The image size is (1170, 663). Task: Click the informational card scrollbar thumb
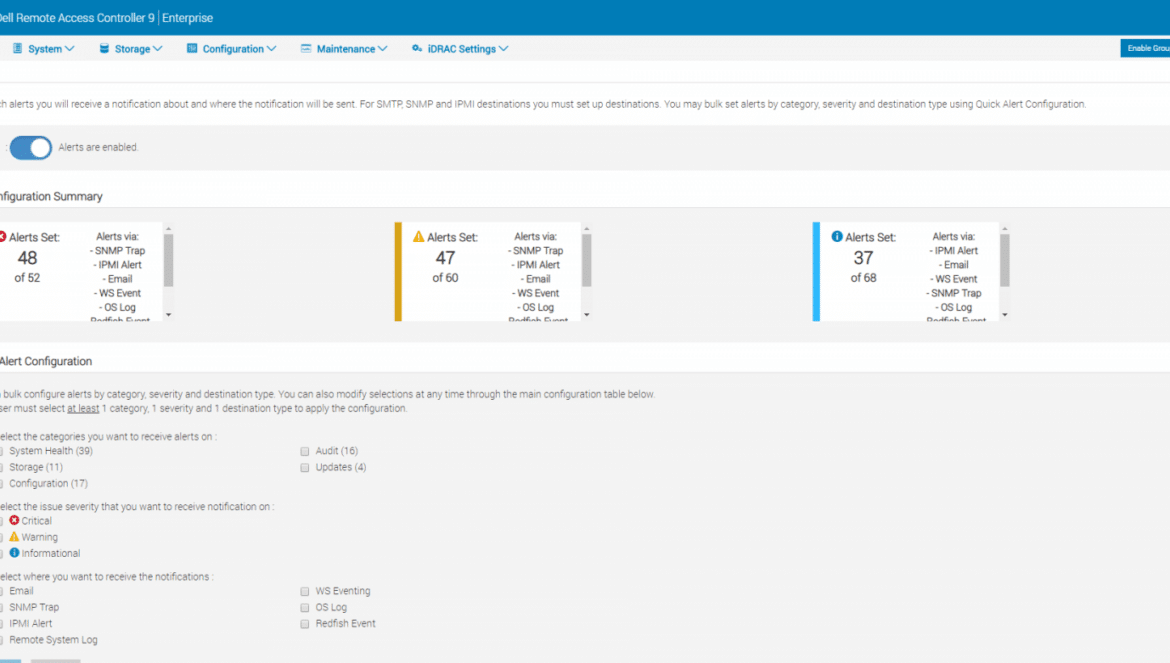[1005, 260]
